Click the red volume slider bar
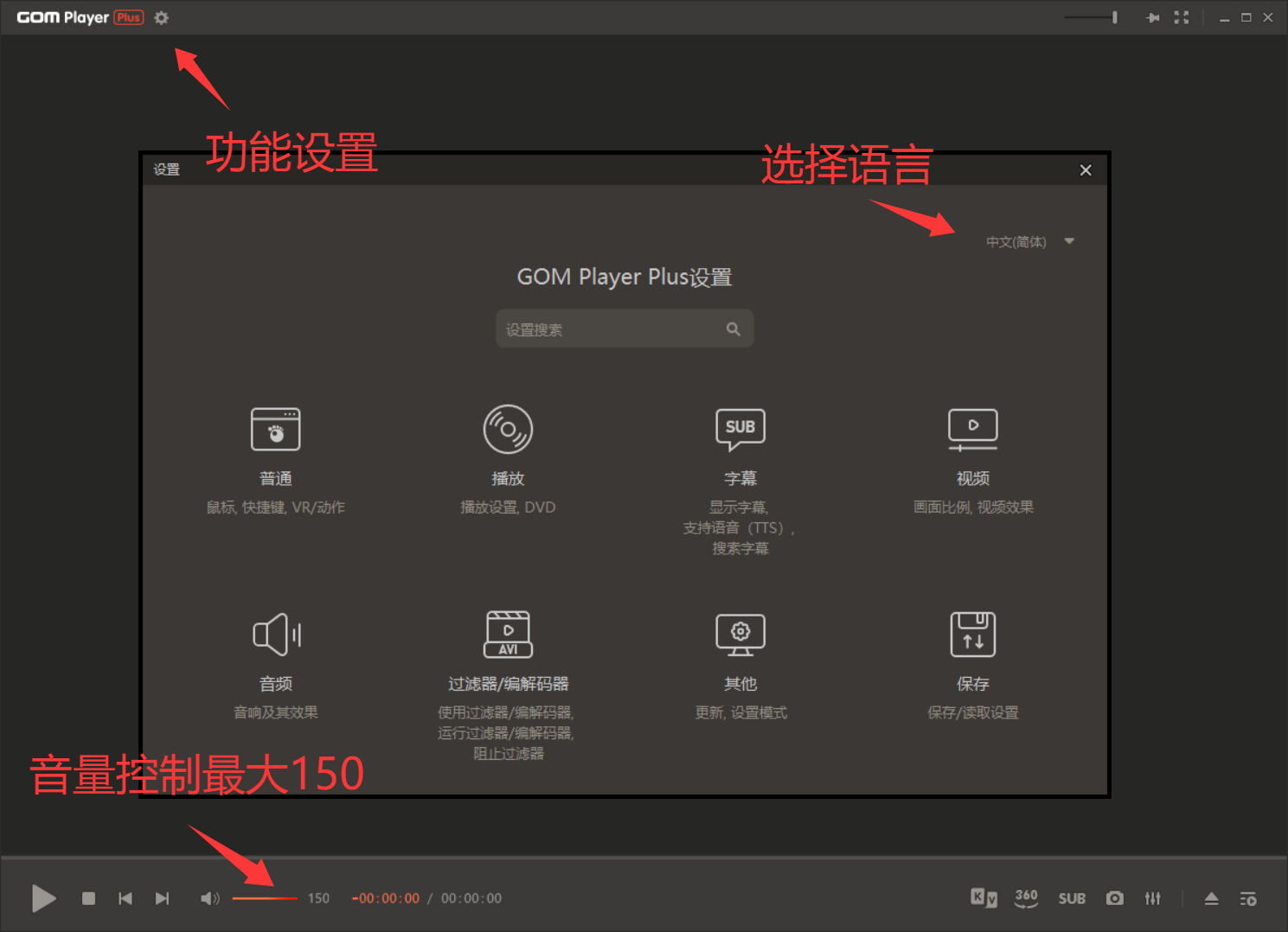1288x932 pixels. [x=265, y=898]
